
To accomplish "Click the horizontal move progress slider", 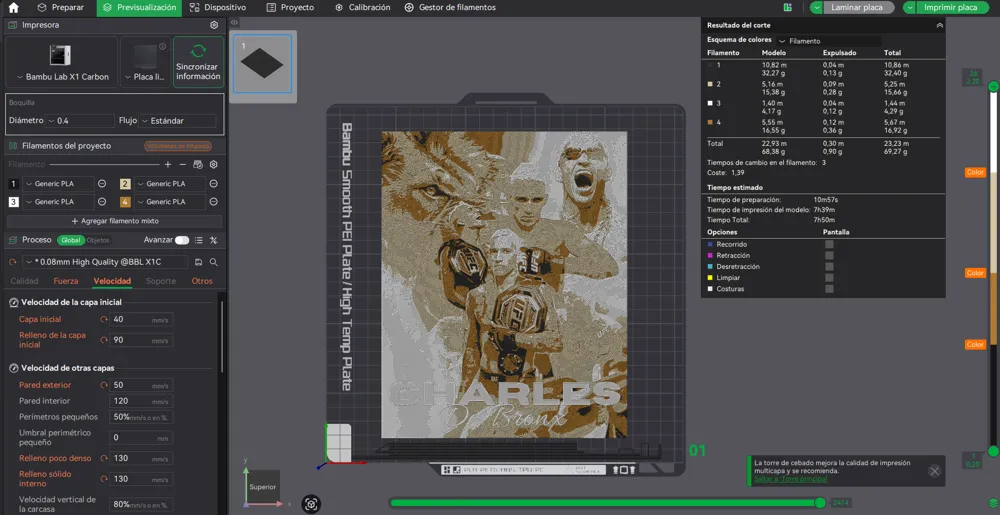I will click(605, 503).
